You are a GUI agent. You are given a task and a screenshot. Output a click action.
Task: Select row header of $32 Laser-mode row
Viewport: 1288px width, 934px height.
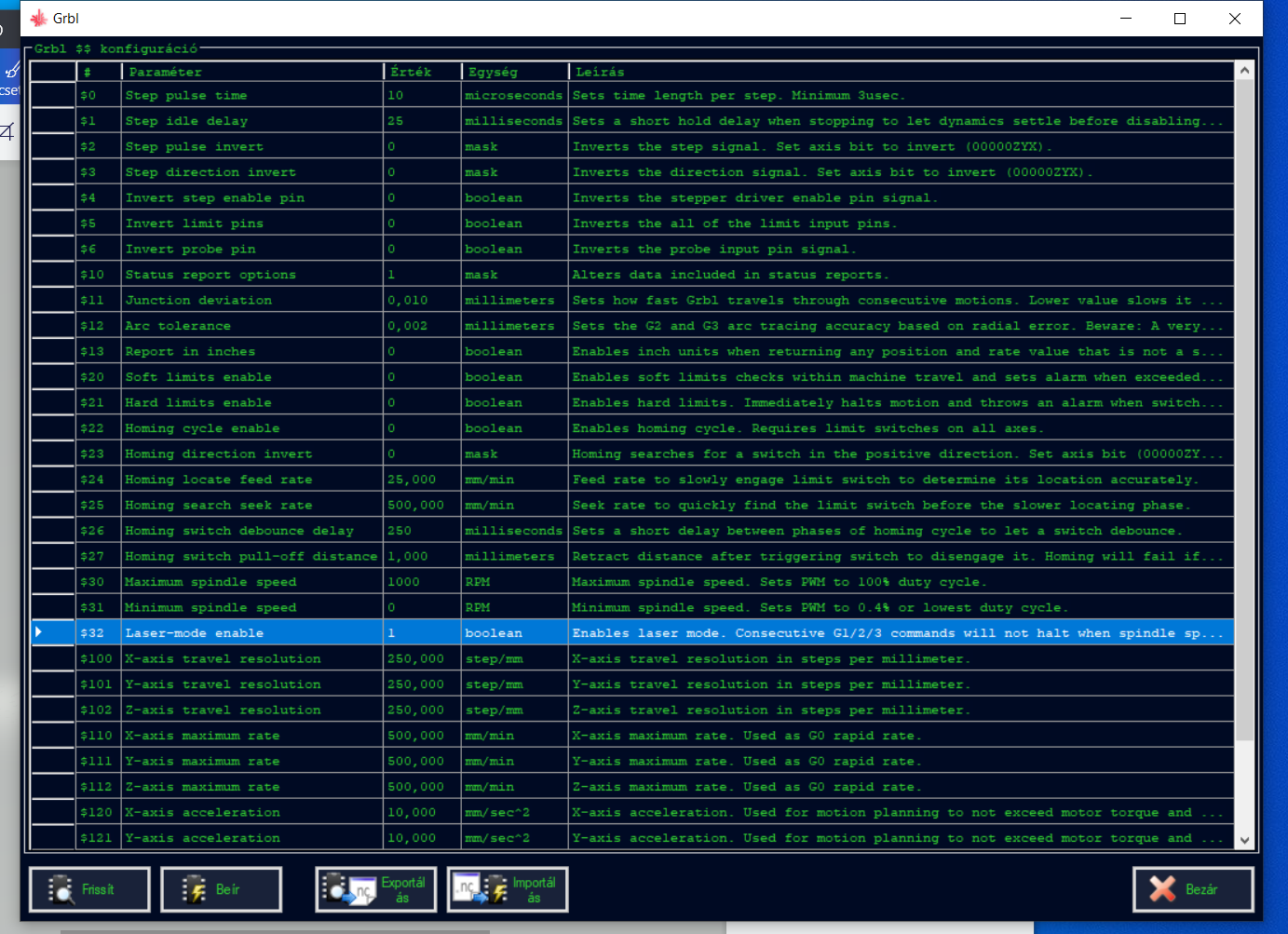pyautogui.click(x=53, y=633)
